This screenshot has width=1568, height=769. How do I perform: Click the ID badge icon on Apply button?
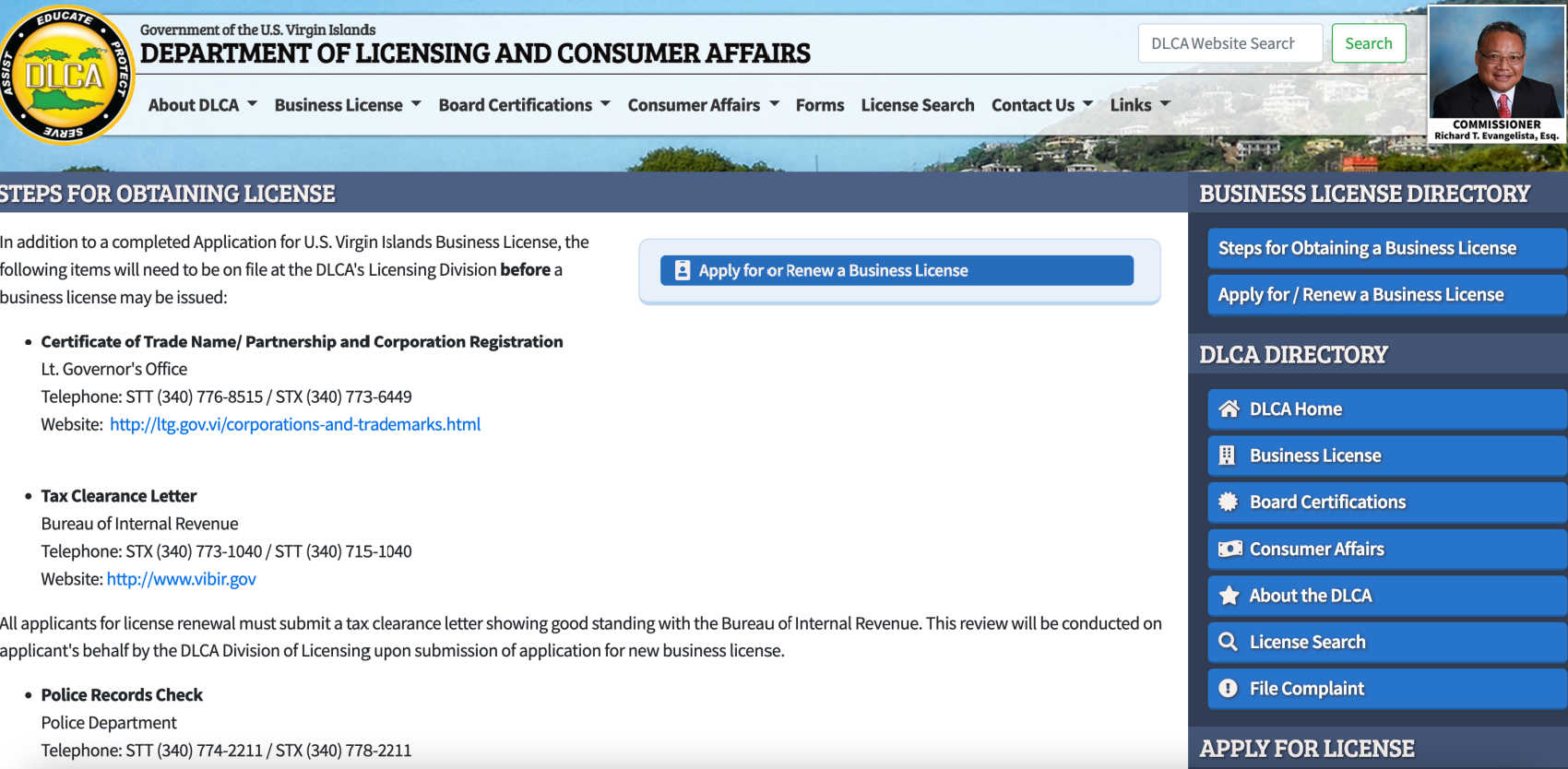click(683, 270)
